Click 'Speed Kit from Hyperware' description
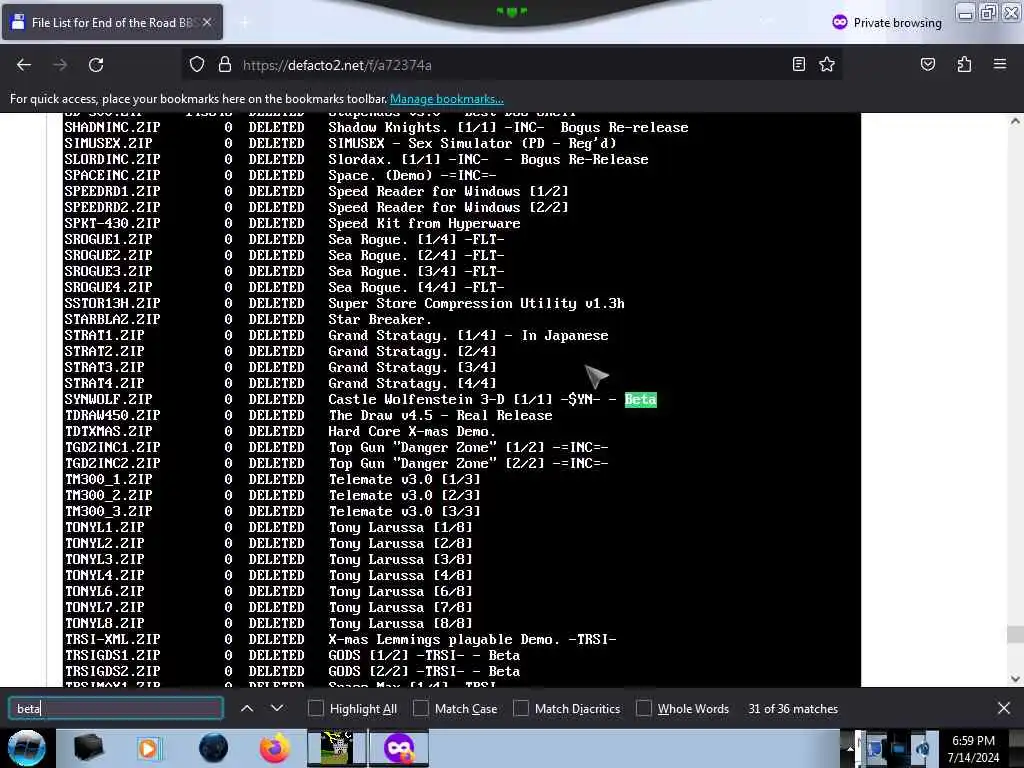The width and height of the screenshot is (1024, 768). click(424, 223)
